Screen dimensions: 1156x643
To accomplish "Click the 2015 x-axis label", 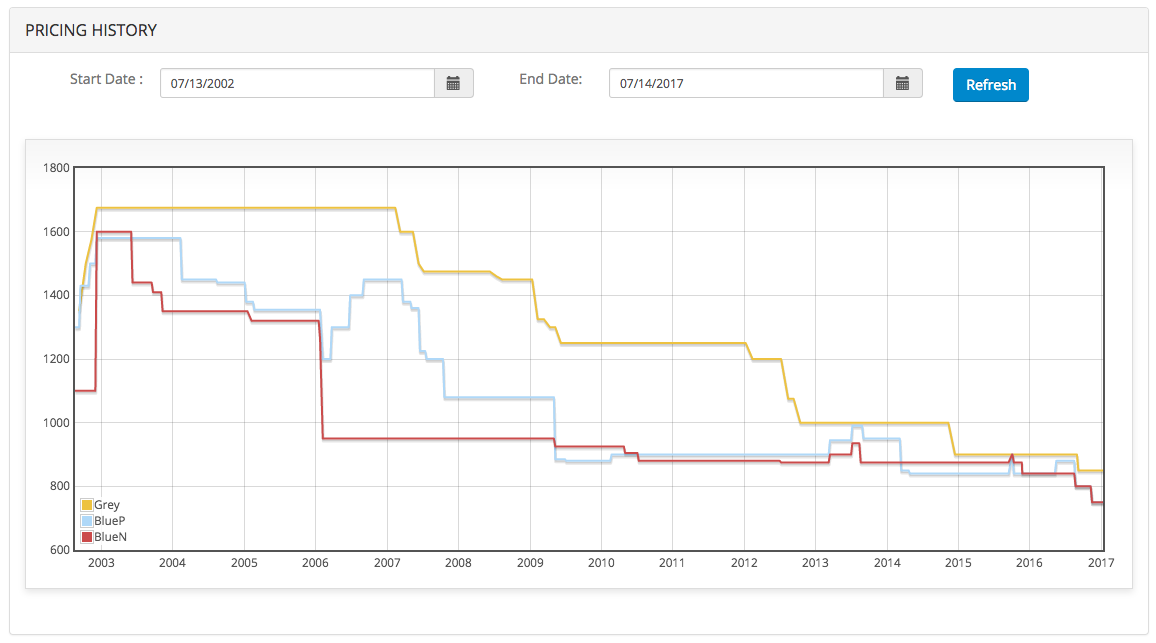I will pos(958,563).
